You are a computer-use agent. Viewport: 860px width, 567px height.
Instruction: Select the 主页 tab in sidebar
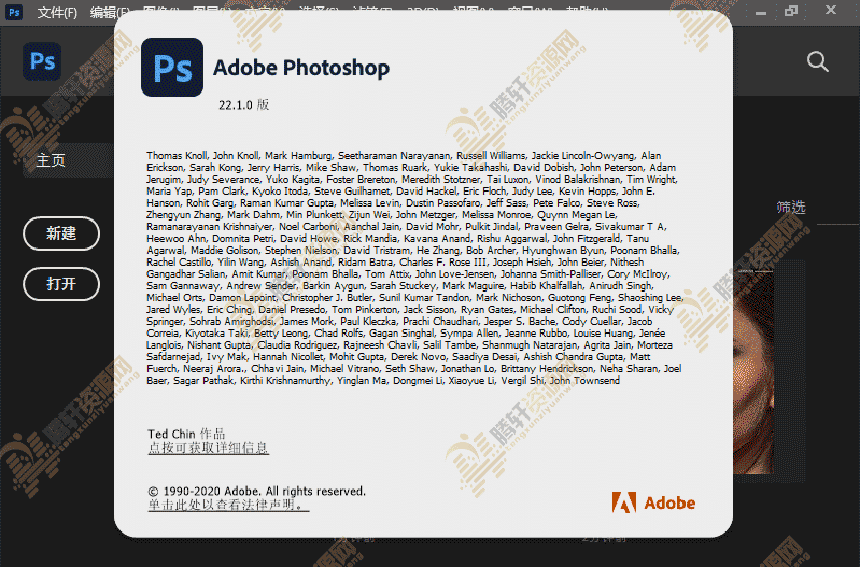[51, 160]
